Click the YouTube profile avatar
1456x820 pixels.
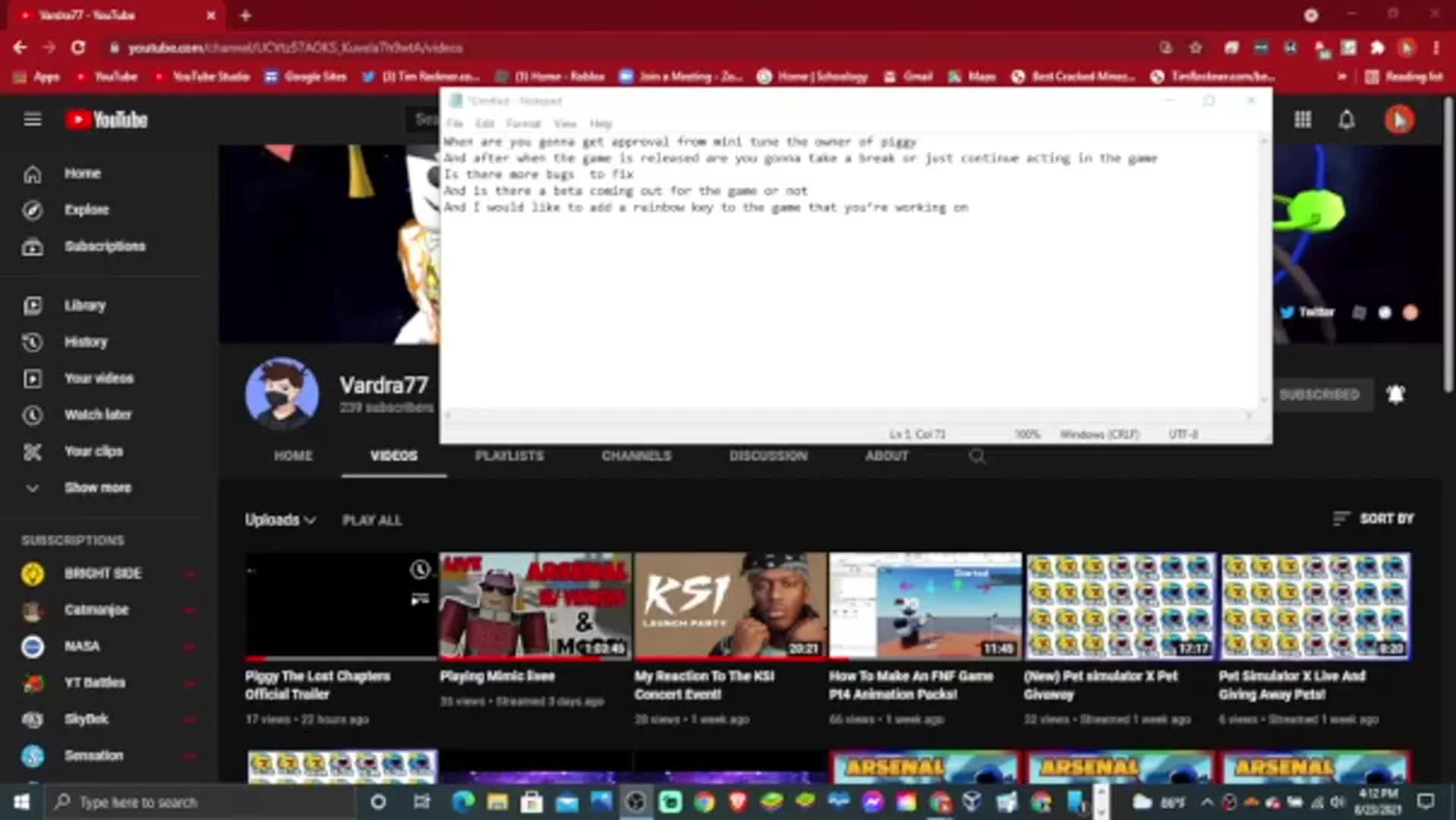coord(1399,119)
